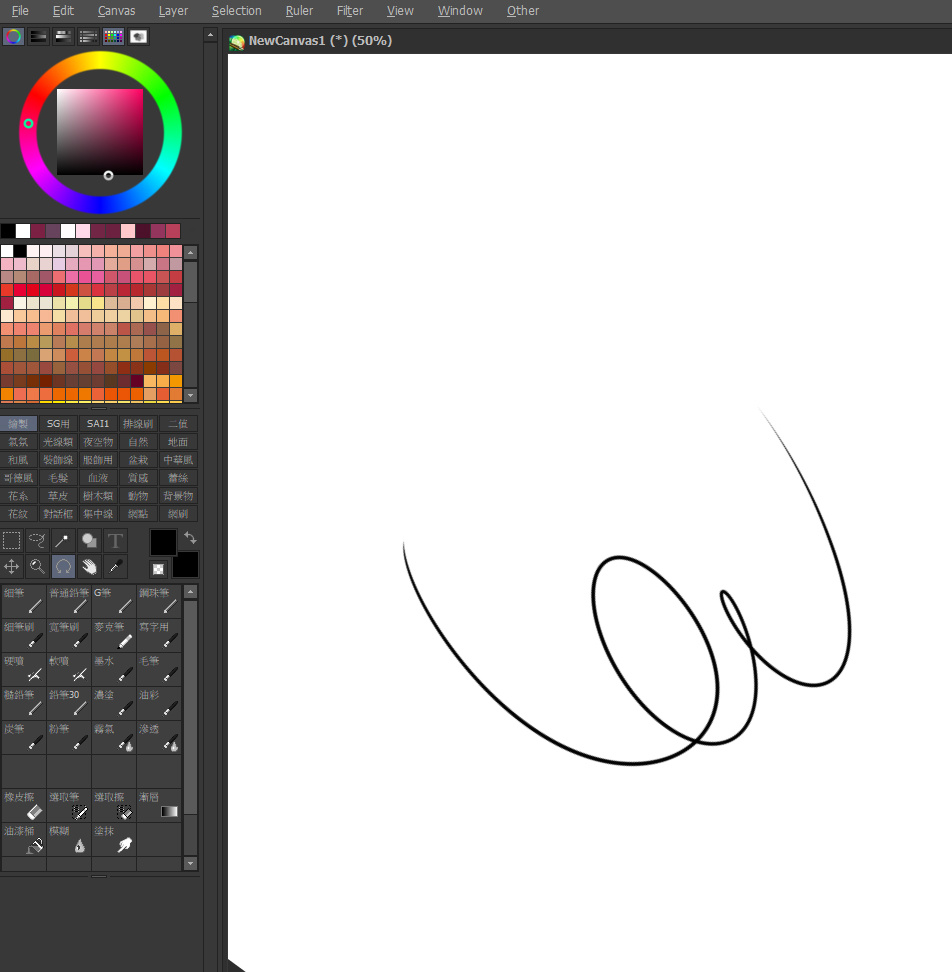Toggle the color mixer panel
Viewport: 952px width, 972px height.
[x=88, y=37]
